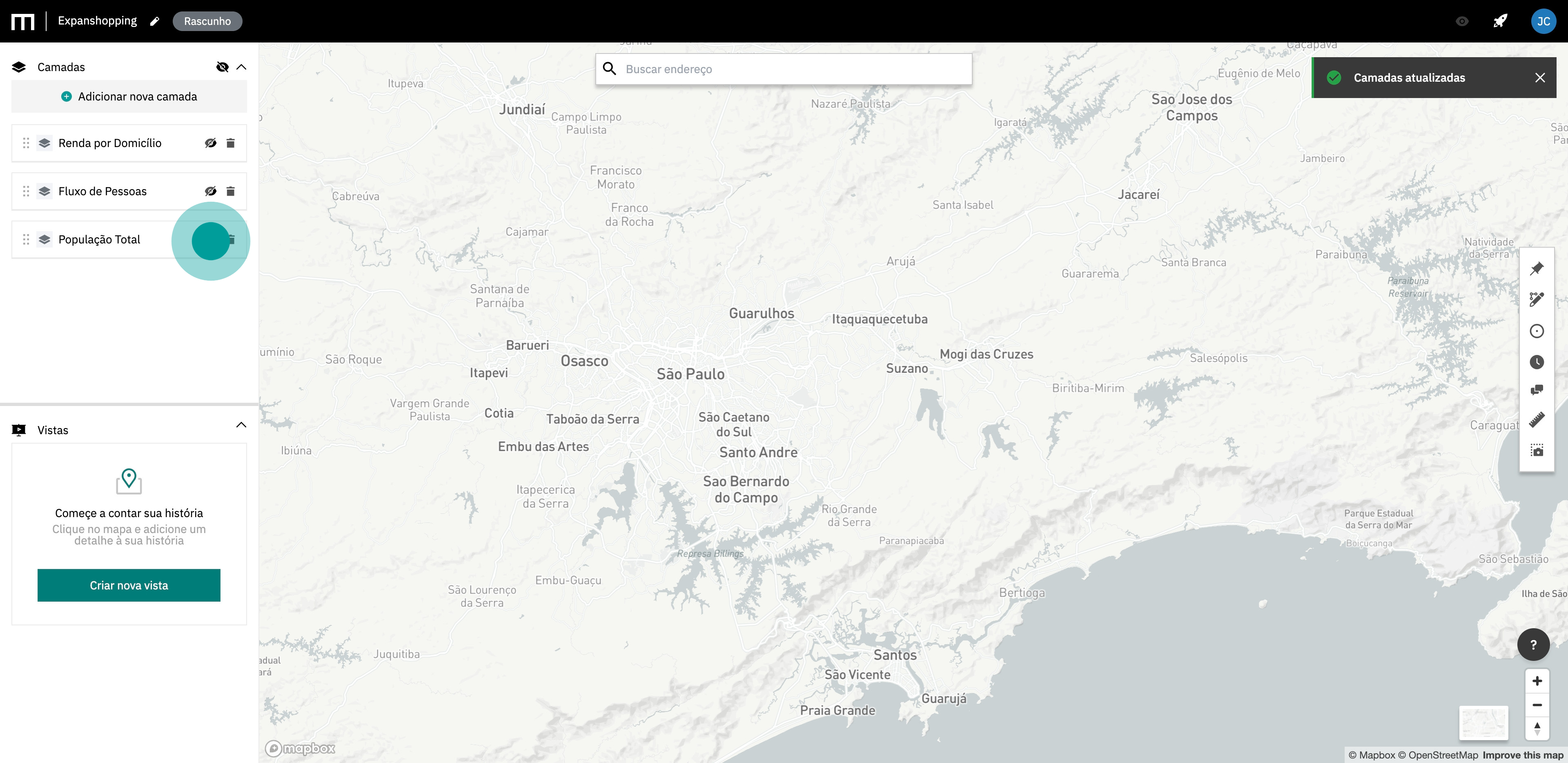
Task: Click the app logo in top-left
Action: coord(22,21)
